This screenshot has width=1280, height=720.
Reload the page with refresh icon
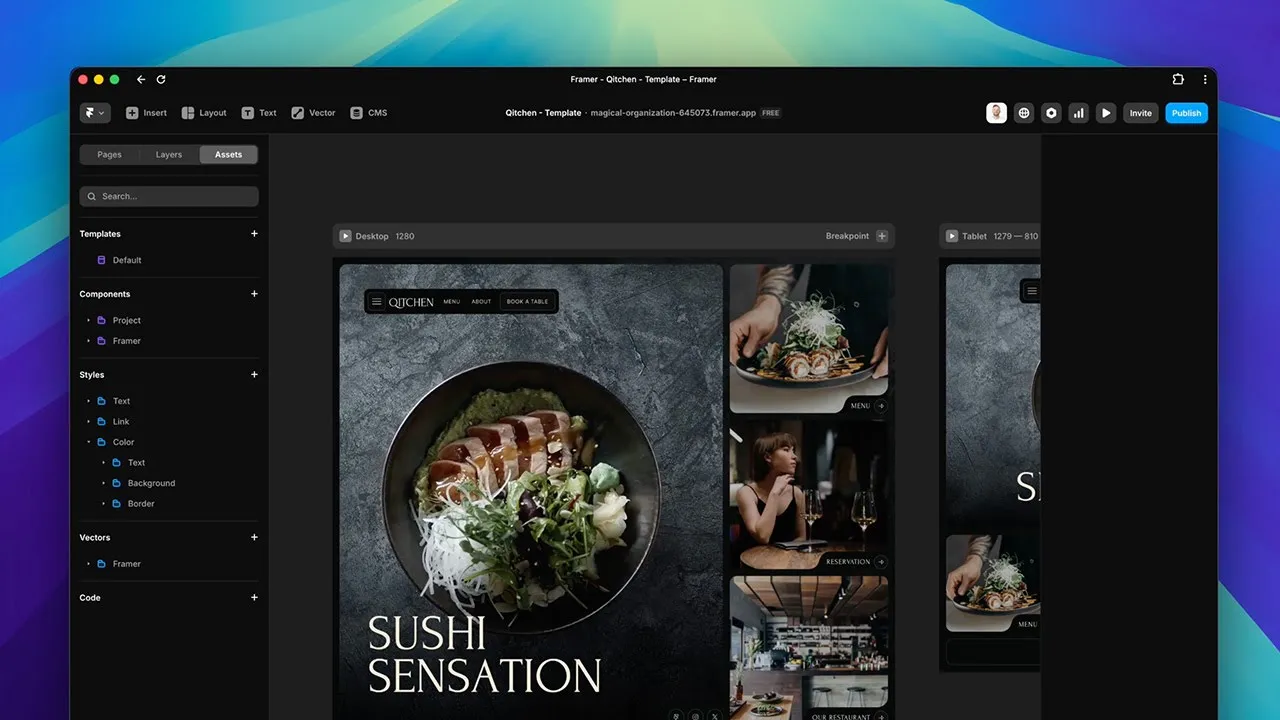click(x=161, y=79)
